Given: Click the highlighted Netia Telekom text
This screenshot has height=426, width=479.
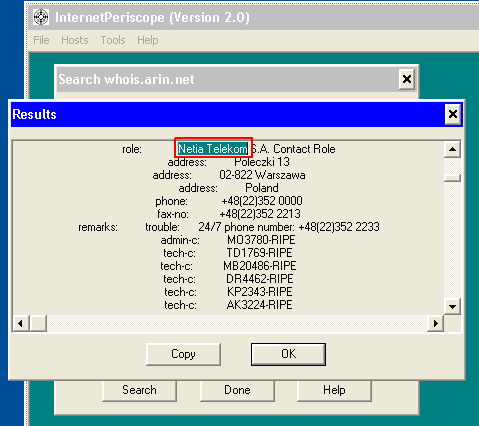Looking at the screenshot, I should pyautogui.click(x=213, y=149).
